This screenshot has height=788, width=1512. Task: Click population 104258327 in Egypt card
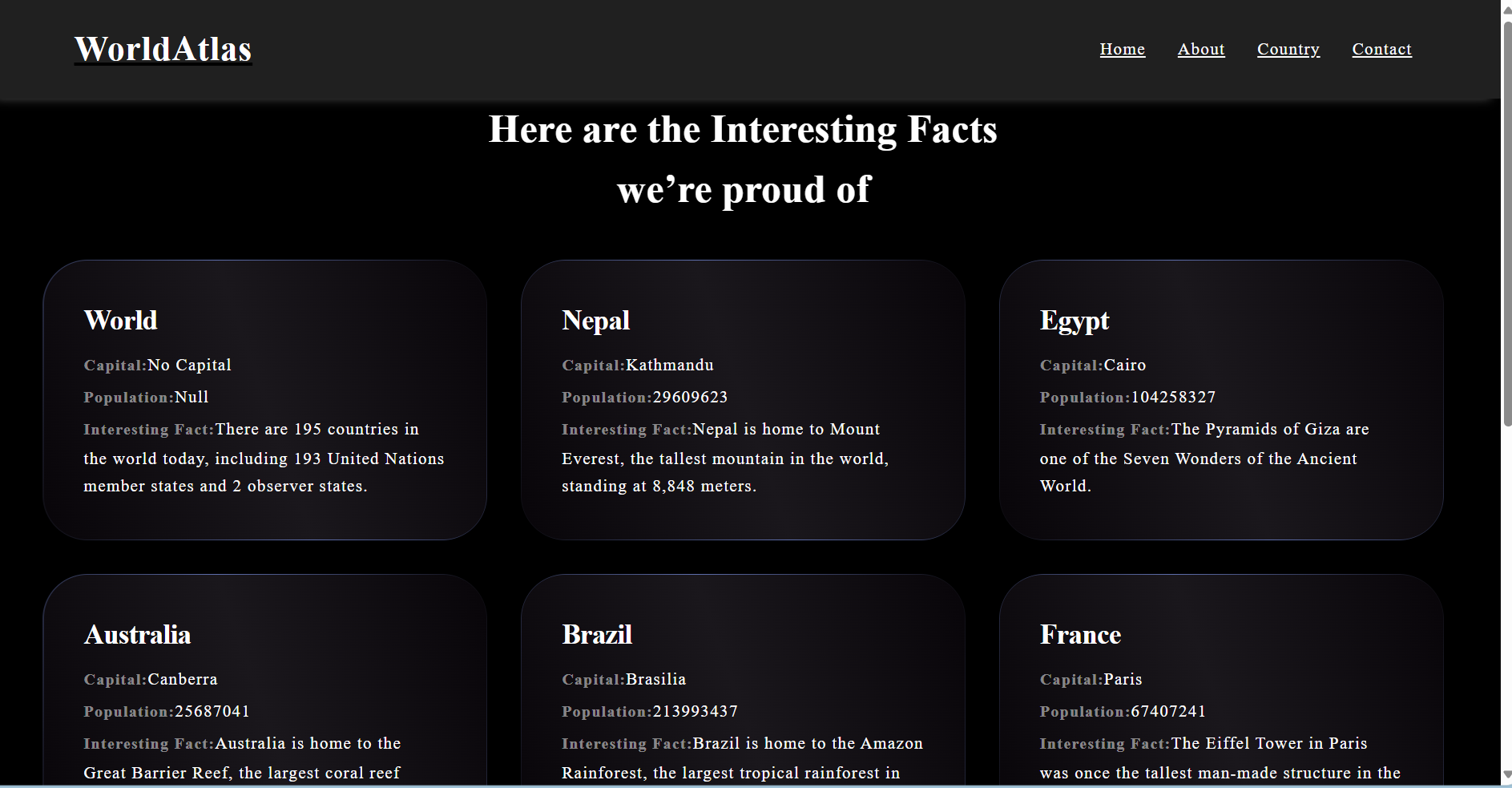point(1173,397)
